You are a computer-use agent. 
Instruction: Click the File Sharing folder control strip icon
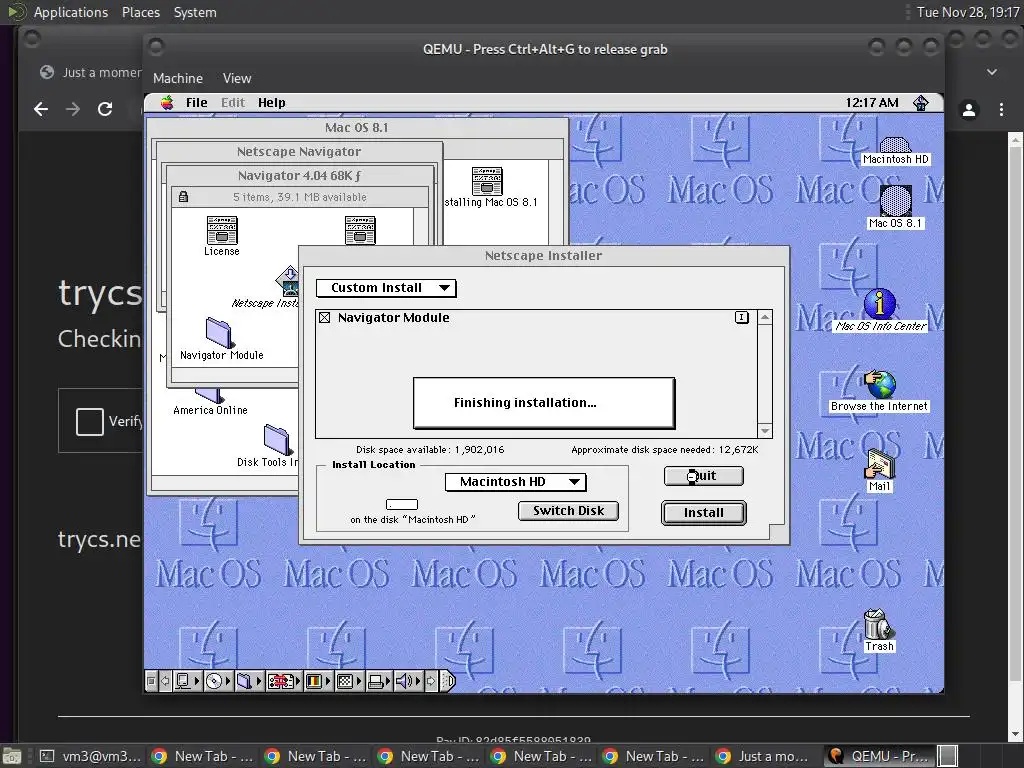pyautogui.click(x=244, y=681)
